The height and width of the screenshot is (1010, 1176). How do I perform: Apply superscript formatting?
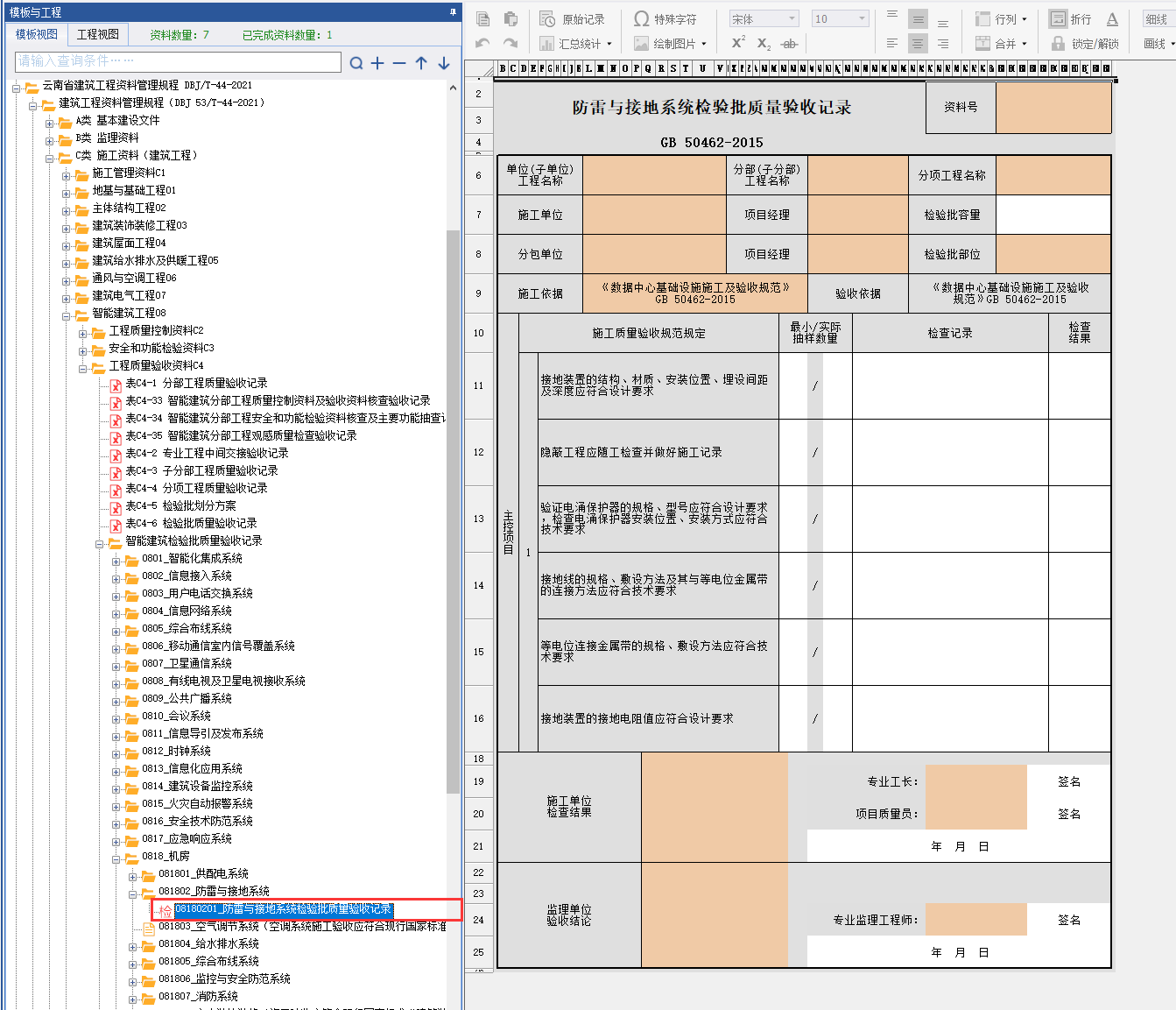pos(738,43)
